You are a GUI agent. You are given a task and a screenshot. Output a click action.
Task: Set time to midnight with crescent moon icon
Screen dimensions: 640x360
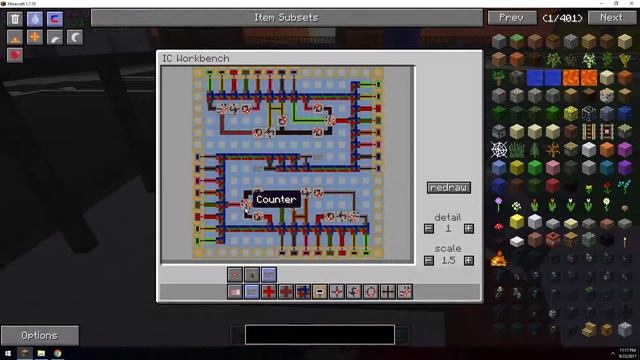[75, 38]
